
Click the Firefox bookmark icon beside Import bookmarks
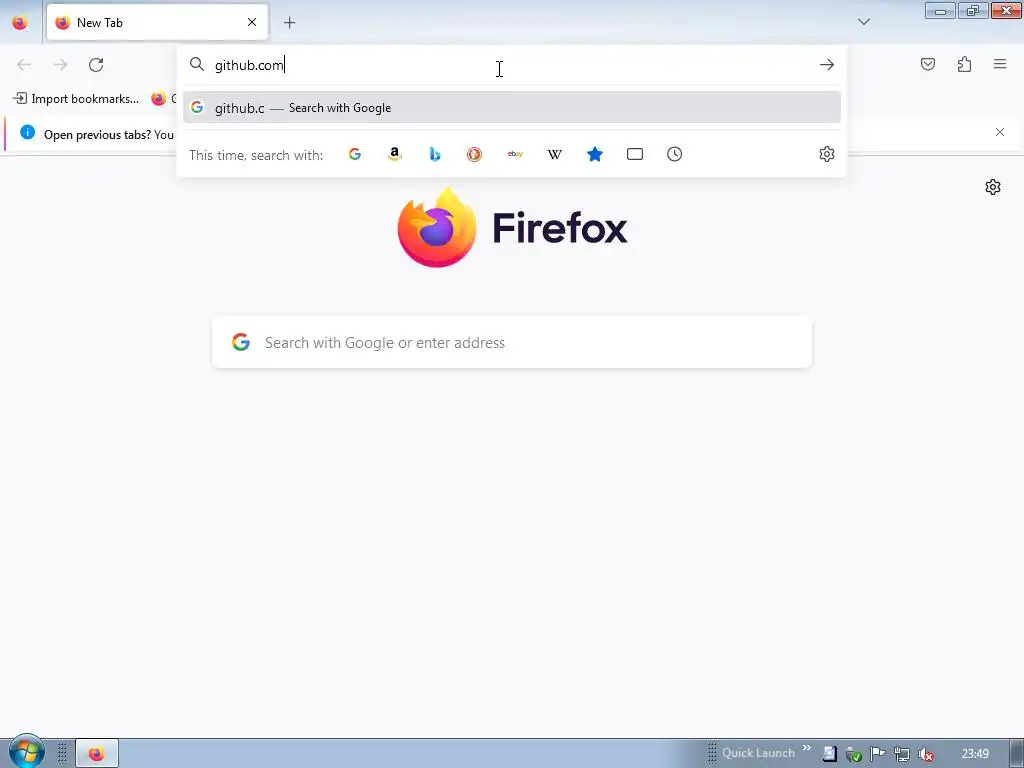point(159,99)
